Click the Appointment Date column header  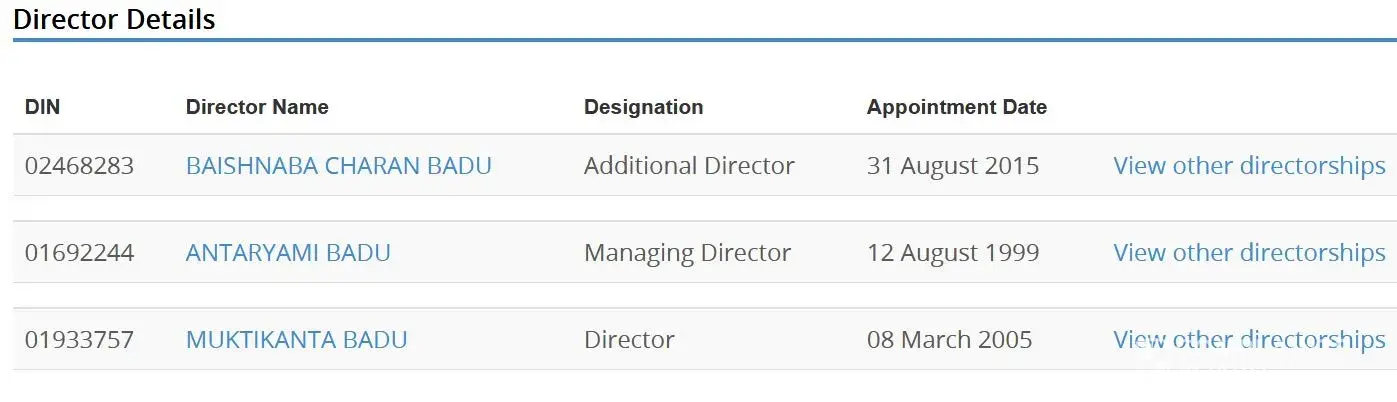[x=956, y=107]
